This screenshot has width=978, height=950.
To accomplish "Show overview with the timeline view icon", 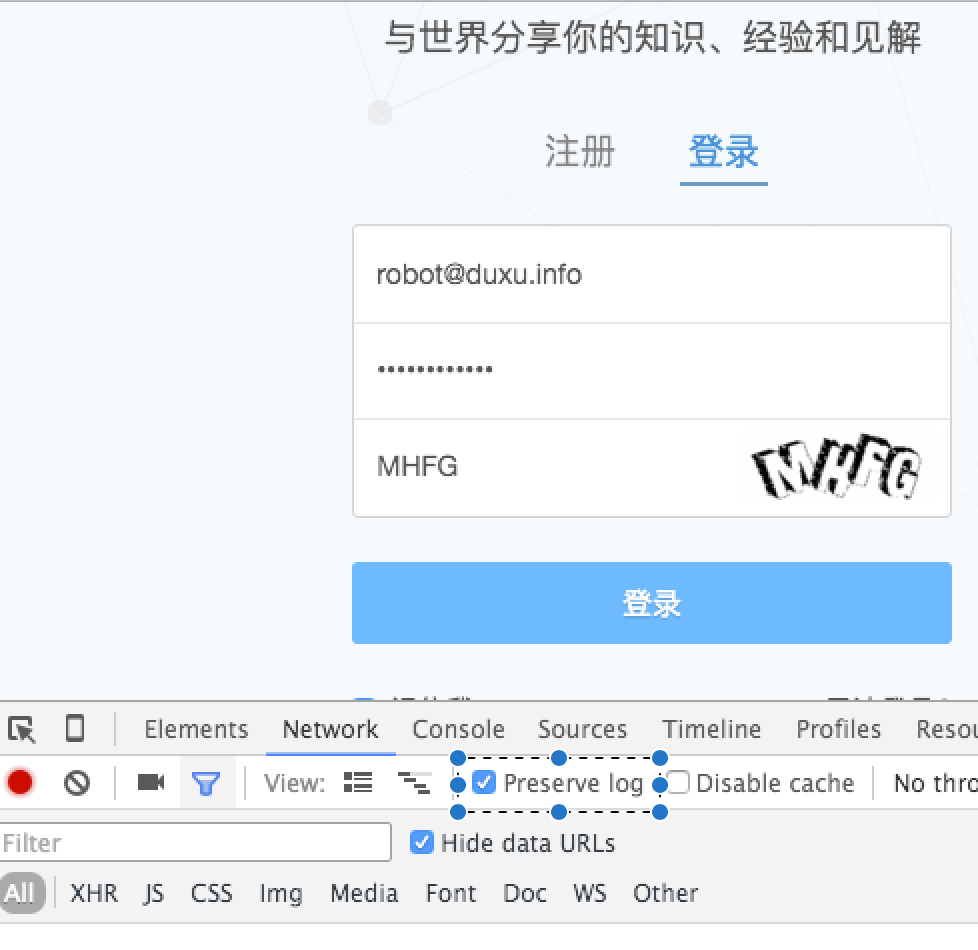I will 415,783.
